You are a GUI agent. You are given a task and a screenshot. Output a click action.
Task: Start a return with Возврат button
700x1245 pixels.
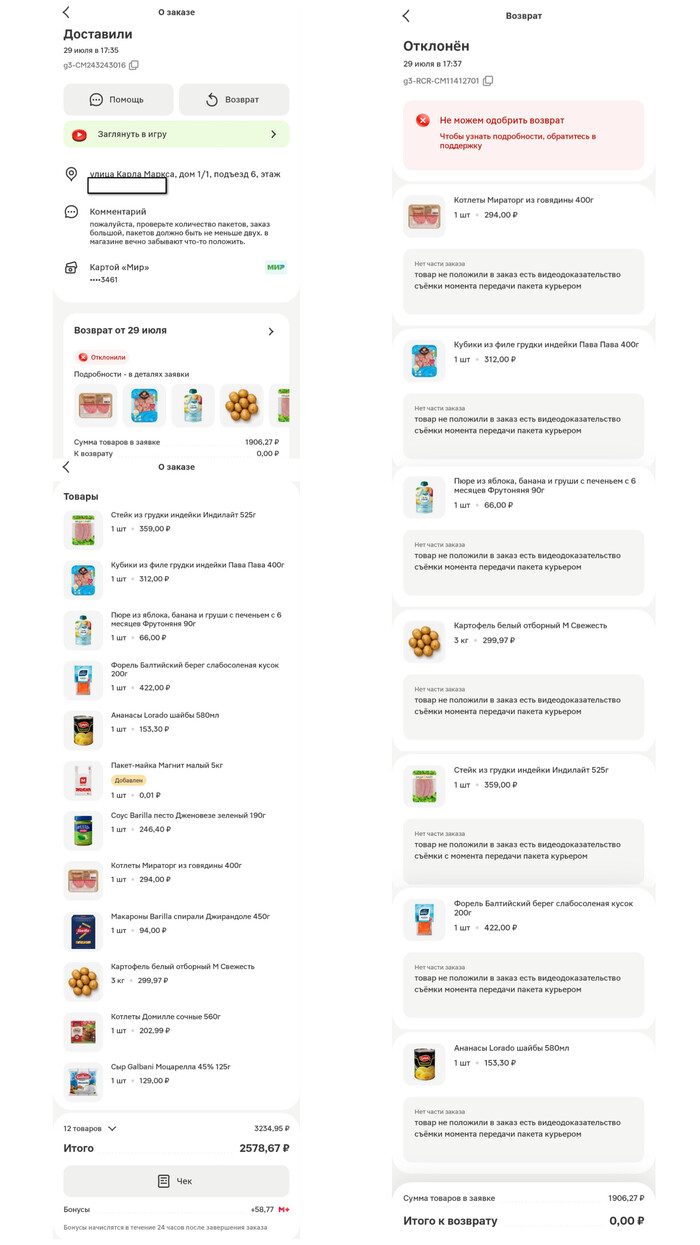tap(234, 100)
